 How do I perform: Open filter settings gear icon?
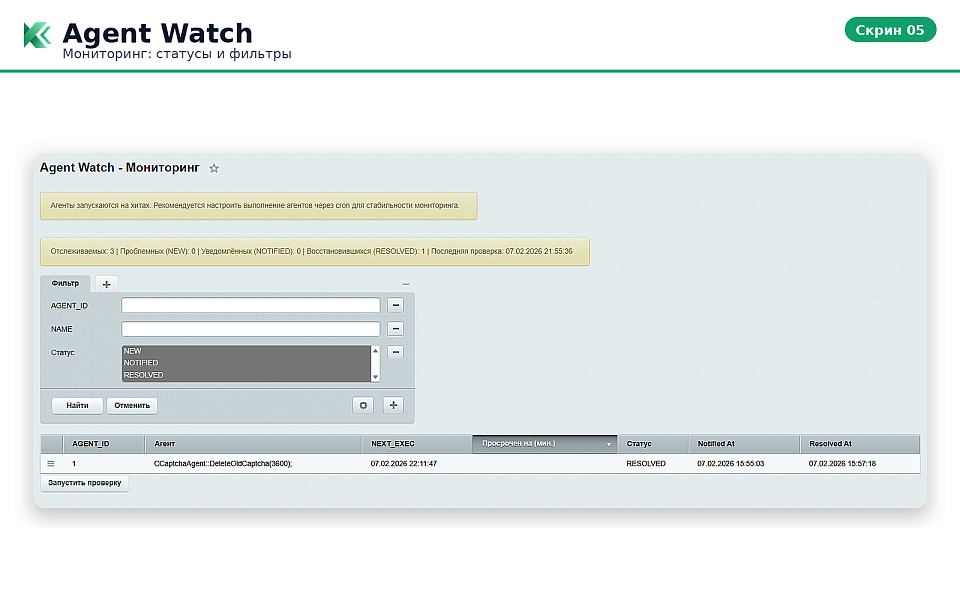(364, 405)
